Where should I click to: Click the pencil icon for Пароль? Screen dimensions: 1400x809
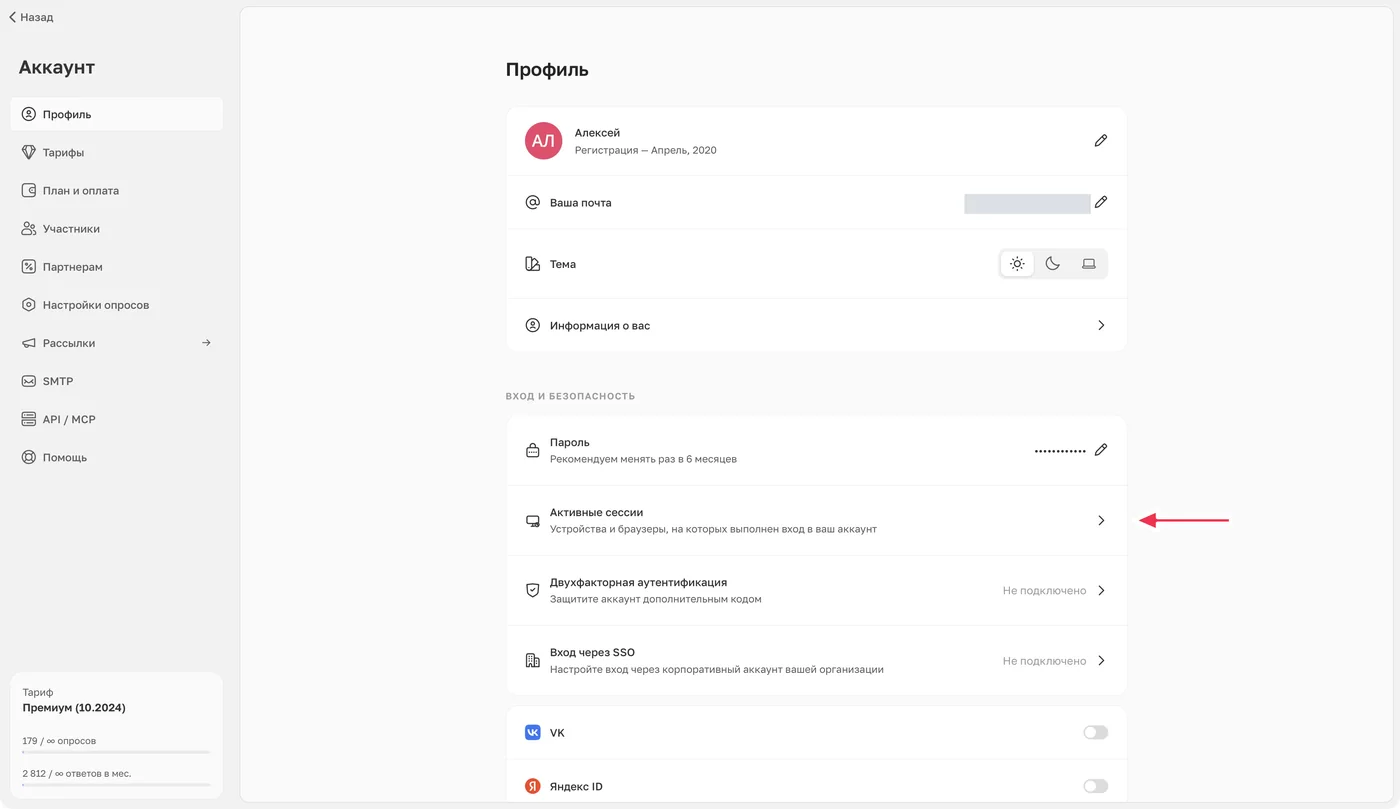(1100, 450)
